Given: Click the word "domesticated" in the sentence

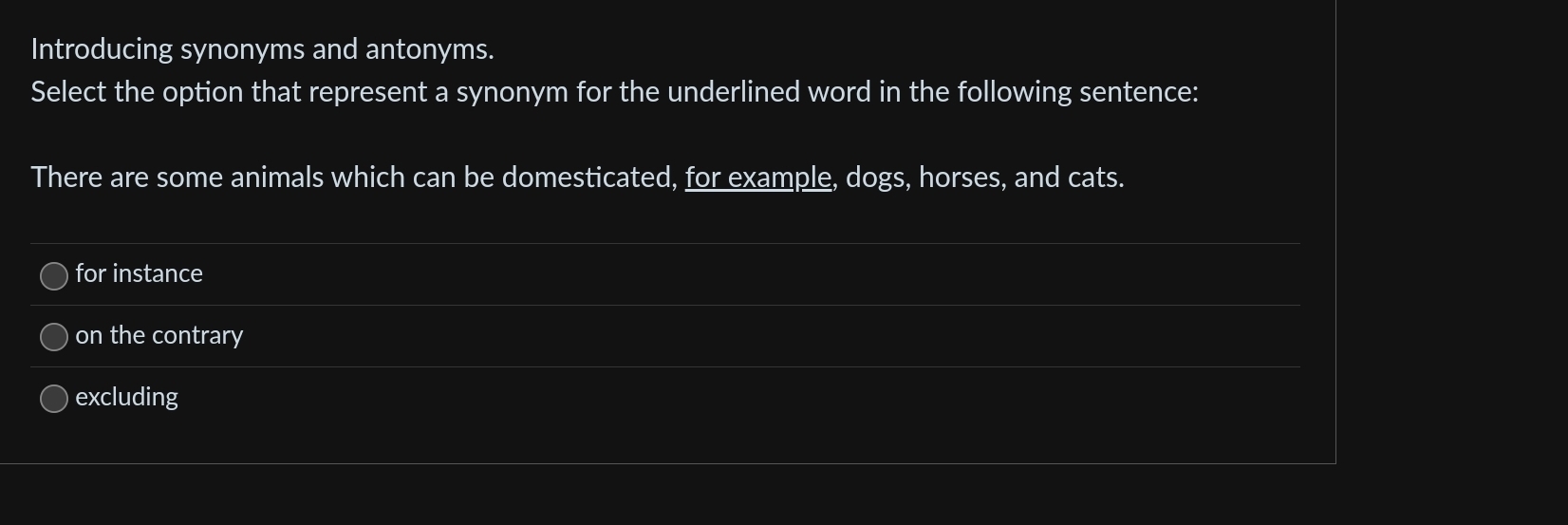Looking at the screenshot, I should point(588,178).
